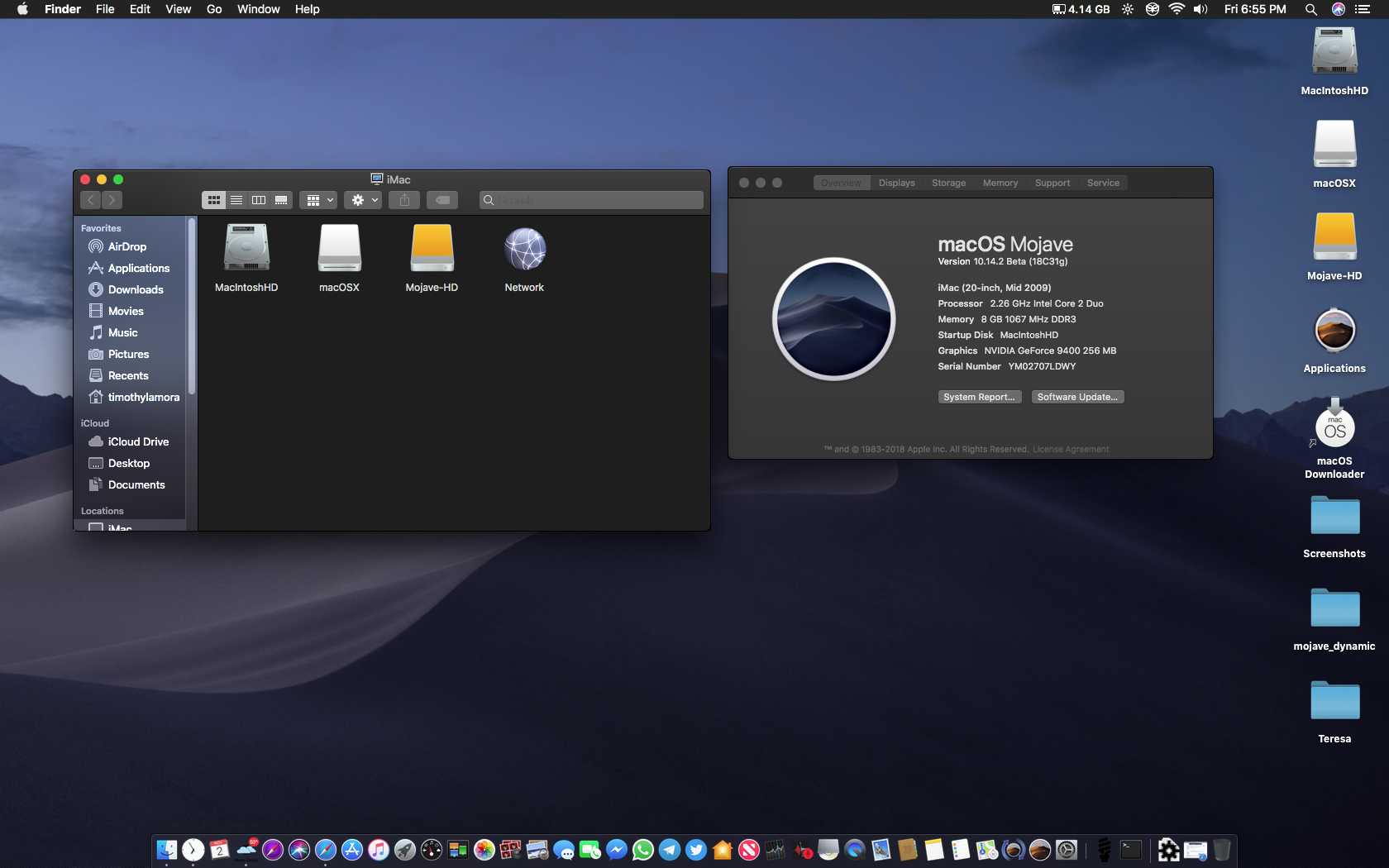Screen dimensions: 1389x868
Task: Click Finder forward navigation arrow
Action: click(x=112, y=200)
